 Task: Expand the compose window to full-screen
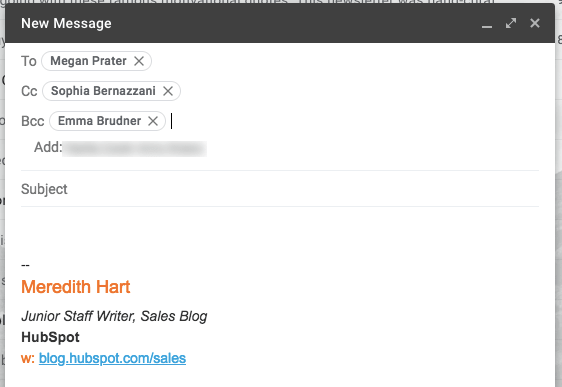[511, 23]
